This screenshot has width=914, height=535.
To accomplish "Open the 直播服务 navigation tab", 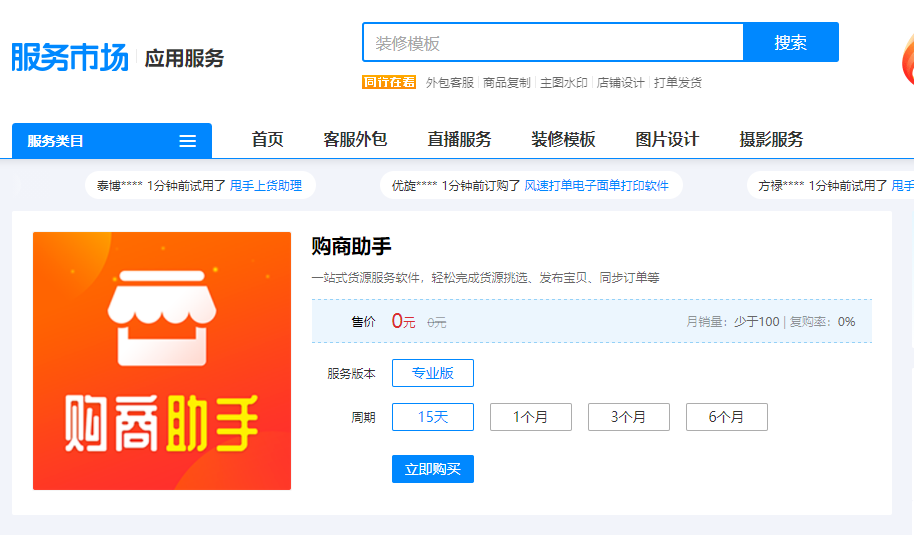I will pos(459,139).
